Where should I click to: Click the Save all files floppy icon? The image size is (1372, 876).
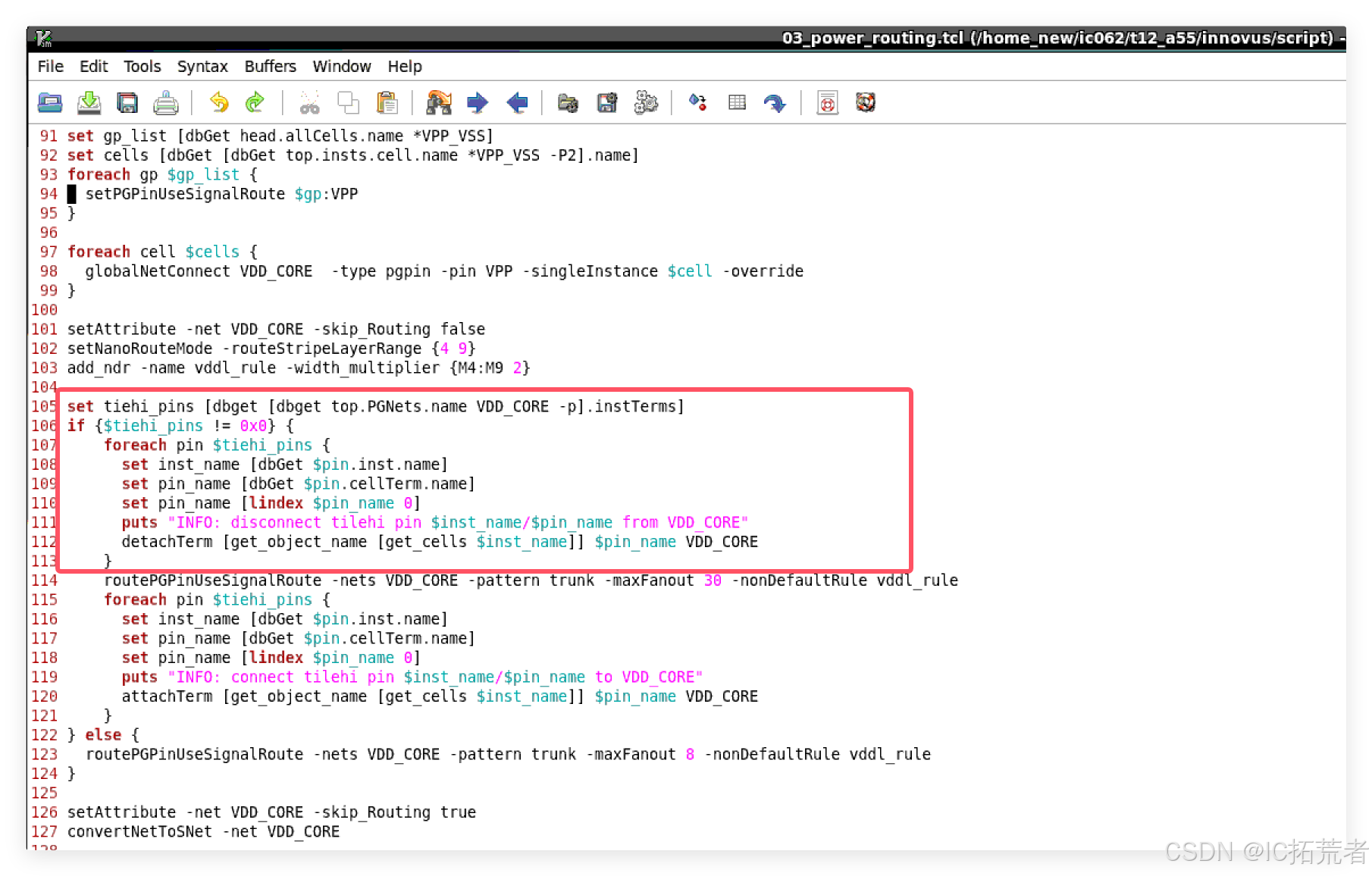pyautogui.click(x=127, y=102)
